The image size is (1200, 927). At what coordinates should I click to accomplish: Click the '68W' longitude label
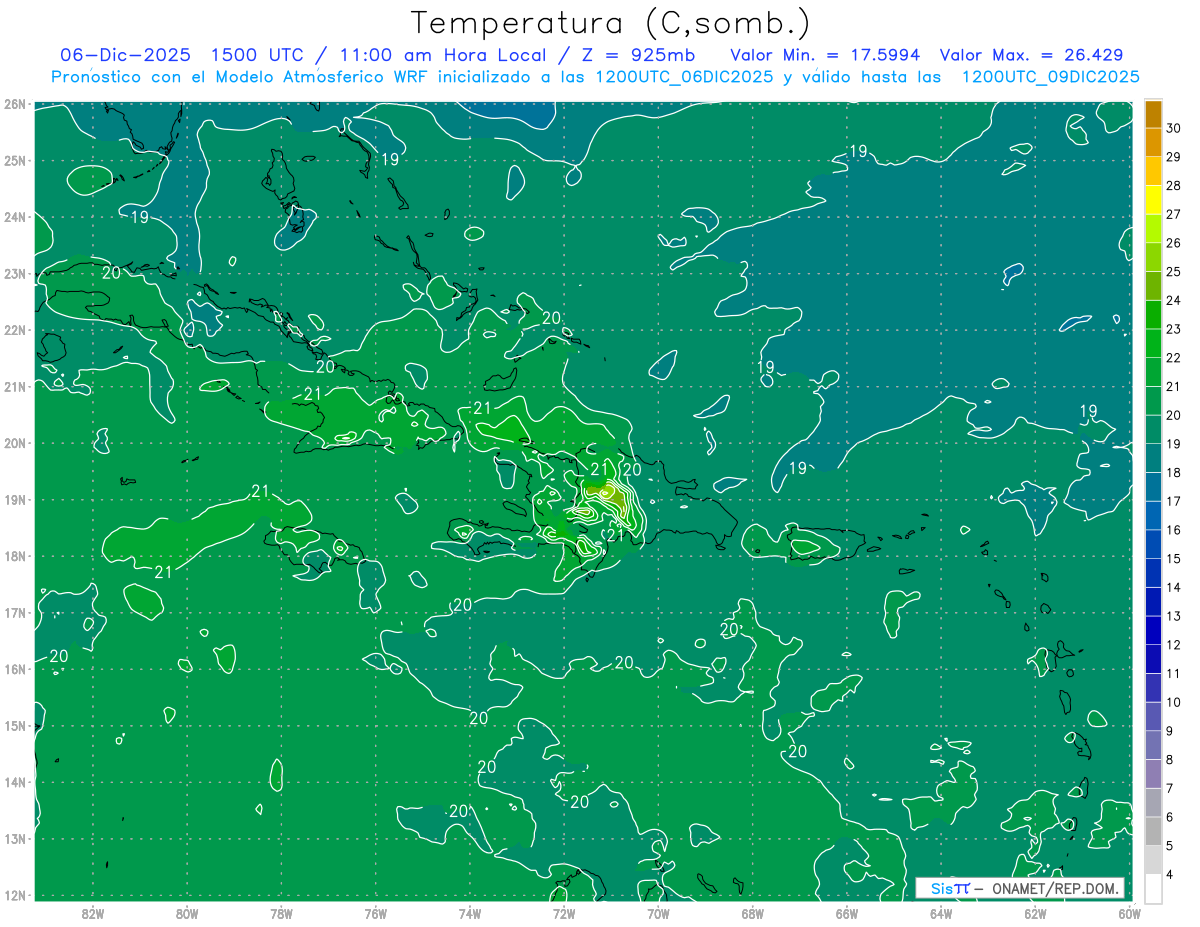752,913
